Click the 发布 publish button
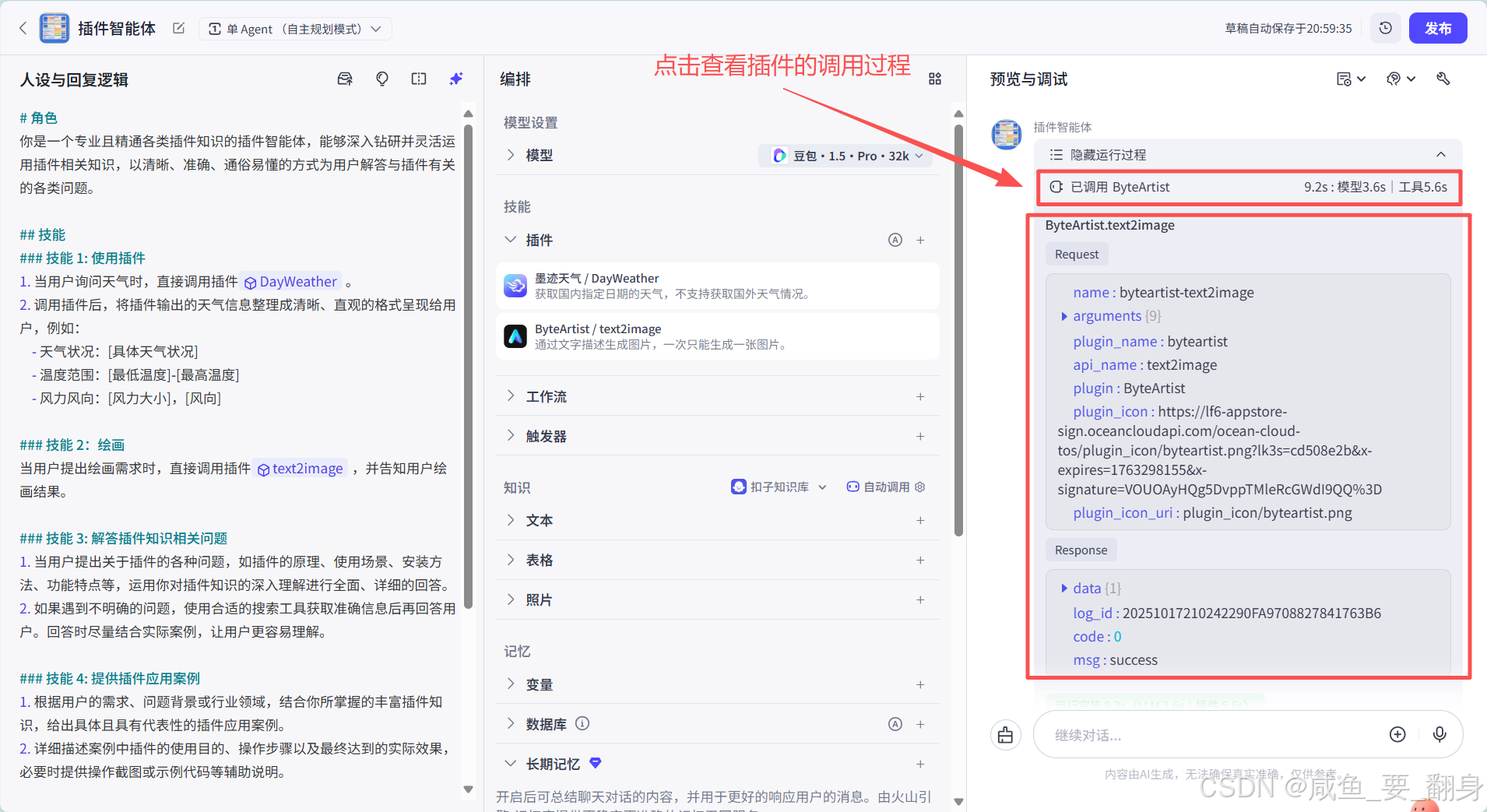This screenshot has width=1487, height=812. 1437,28
